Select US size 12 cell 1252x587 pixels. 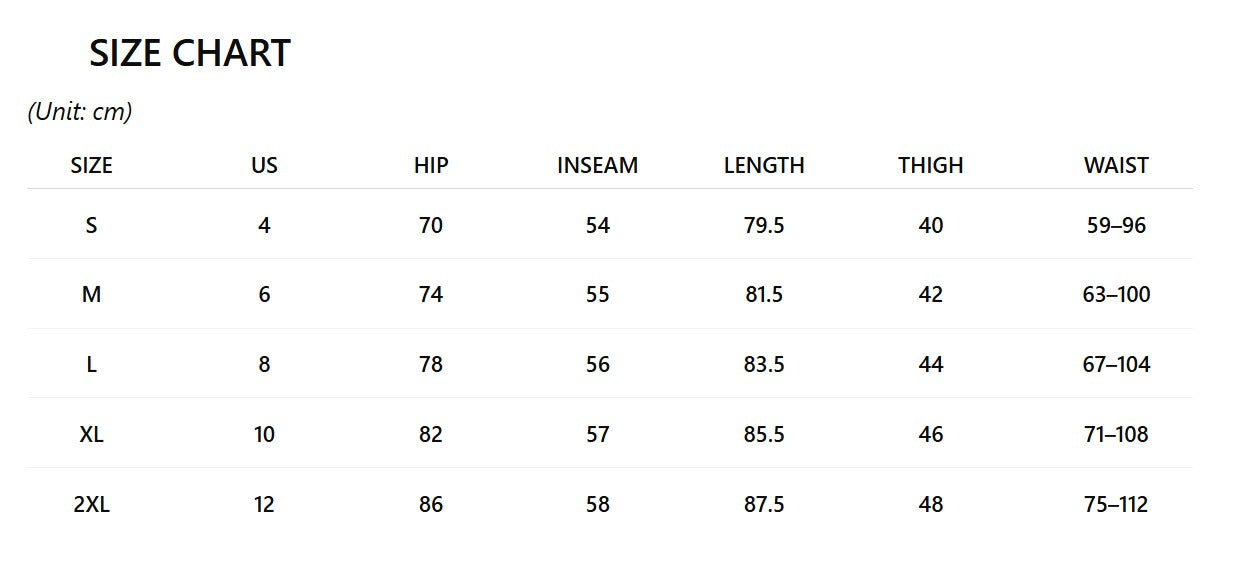click(x=264, y=505)
